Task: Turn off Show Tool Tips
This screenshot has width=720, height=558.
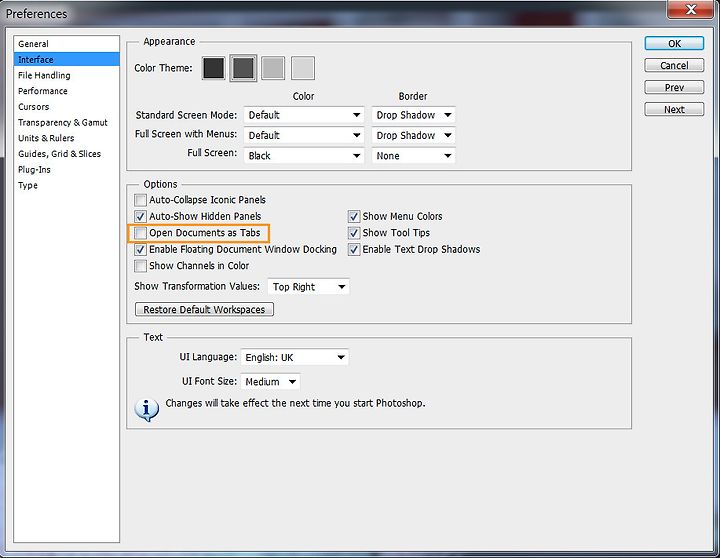Action: [354, 233]
